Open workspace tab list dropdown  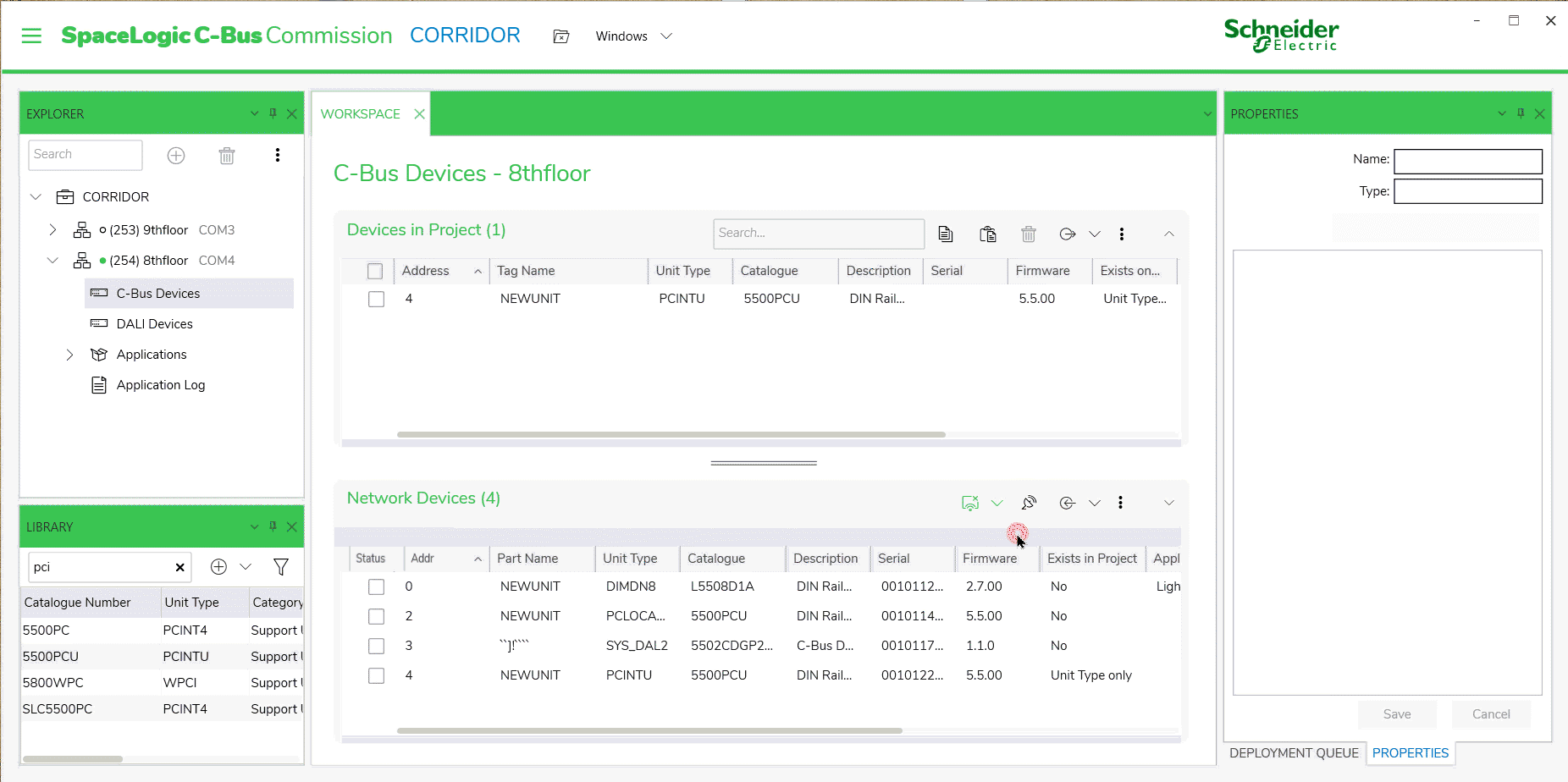[x=1207, y=113]
